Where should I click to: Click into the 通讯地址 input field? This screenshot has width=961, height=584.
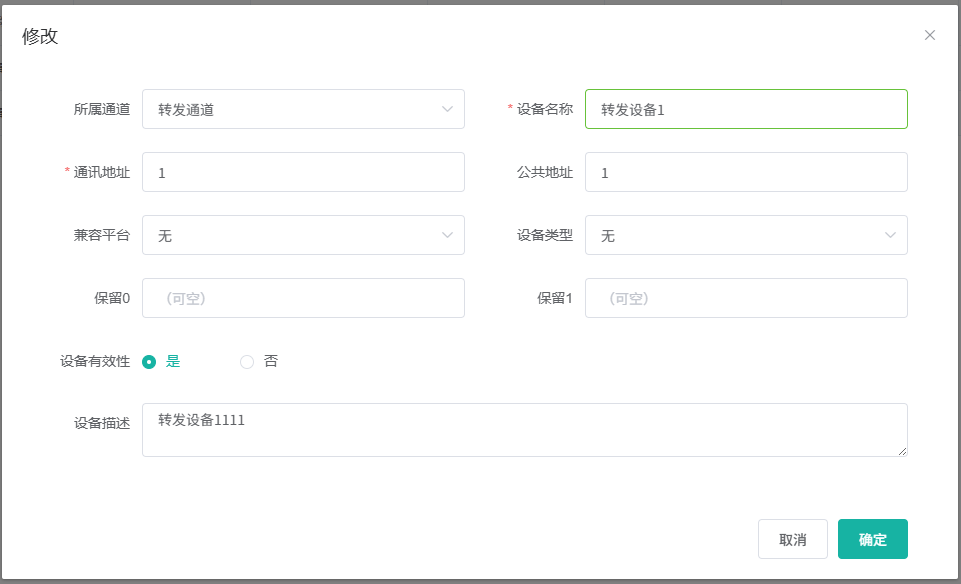point(303,172)
